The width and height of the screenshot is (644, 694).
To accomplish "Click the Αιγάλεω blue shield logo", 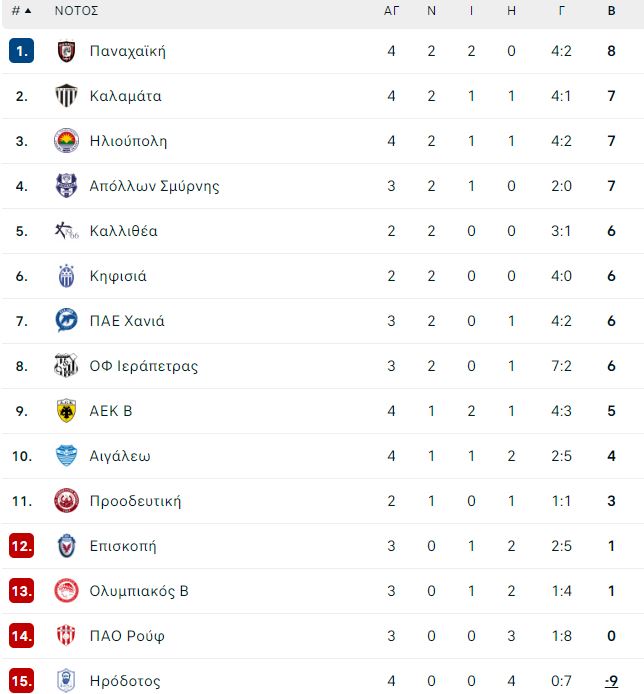I will [66, 455].
